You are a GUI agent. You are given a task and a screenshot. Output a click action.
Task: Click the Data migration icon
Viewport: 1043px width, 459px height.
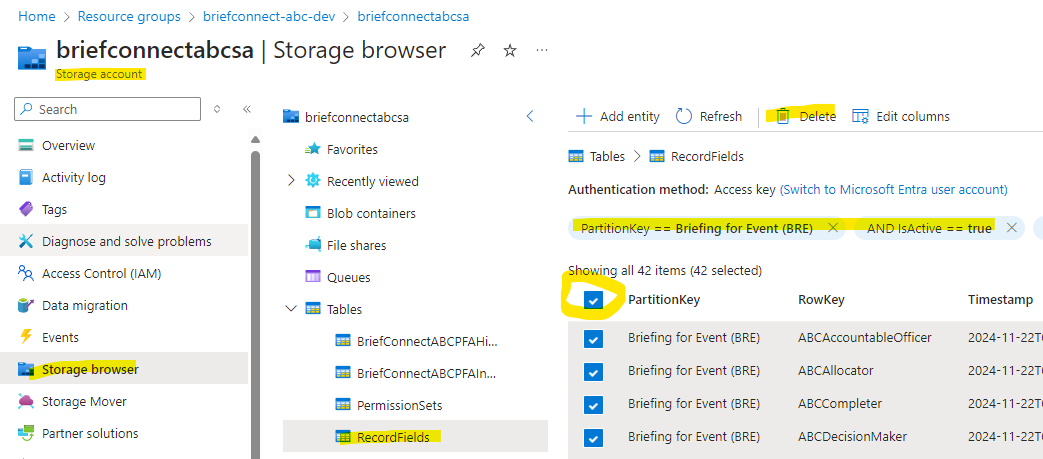point(26,305)
